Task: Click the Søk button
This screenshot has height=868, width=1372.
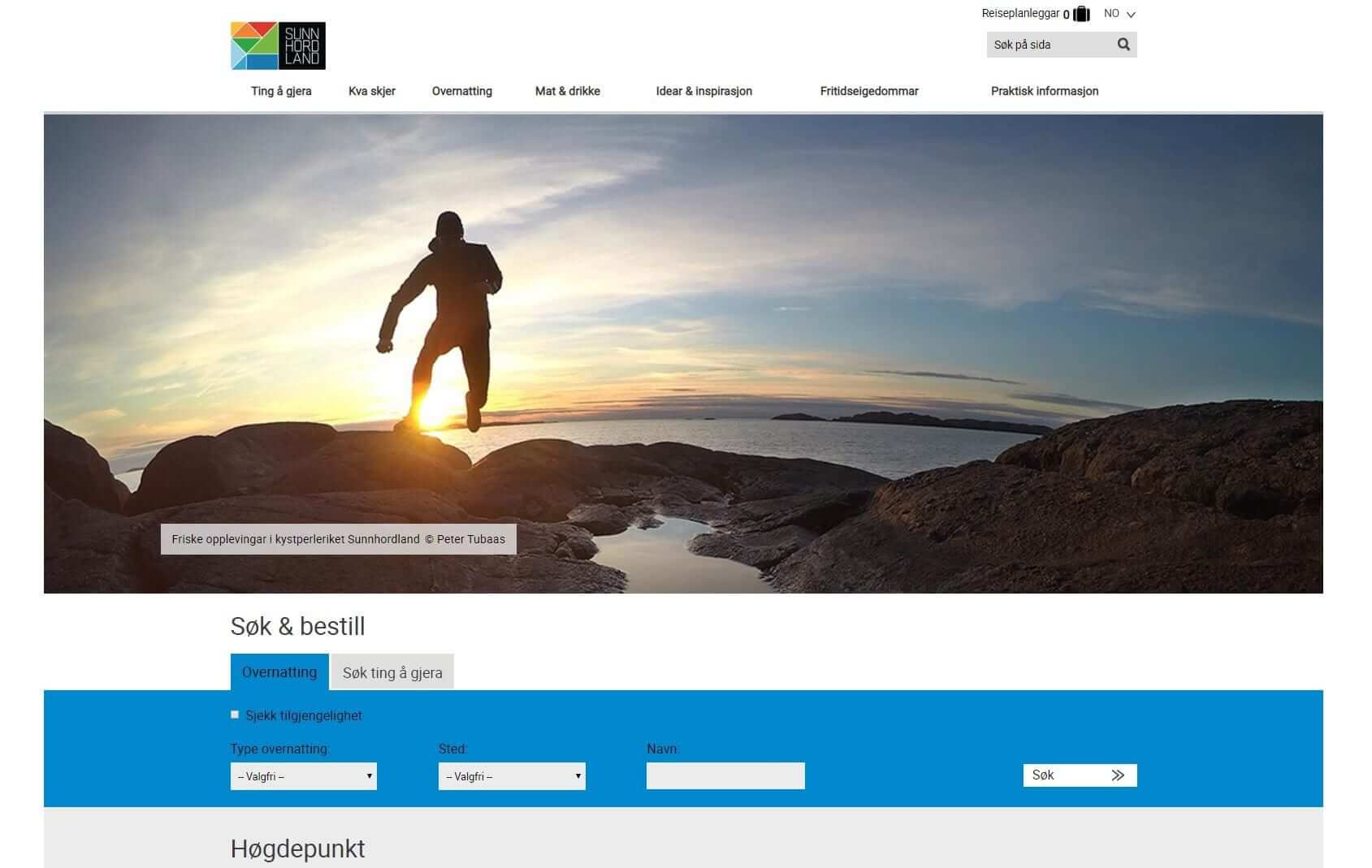Action: (1080, 775)
